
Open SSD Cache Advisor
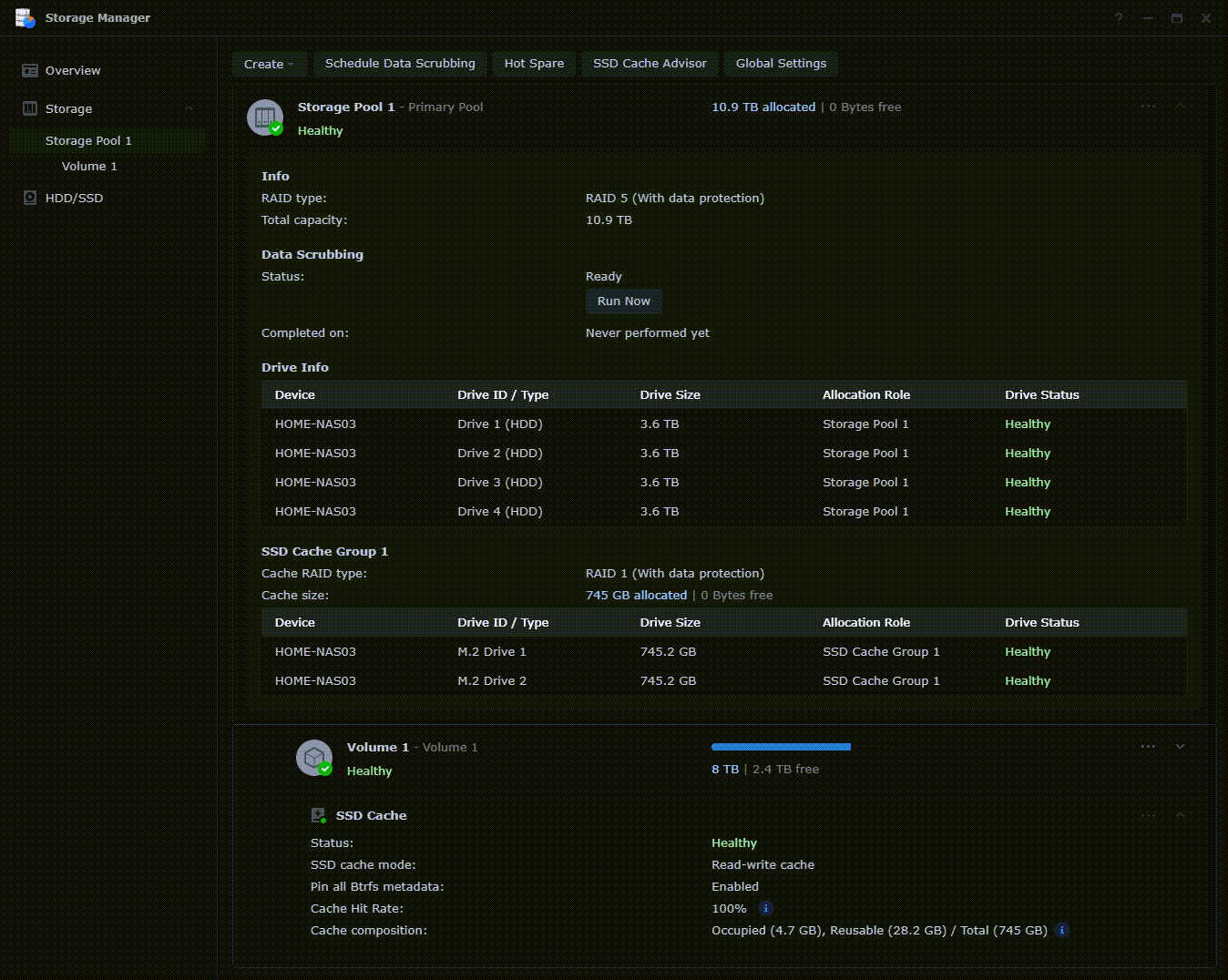[x=650, y=64]
